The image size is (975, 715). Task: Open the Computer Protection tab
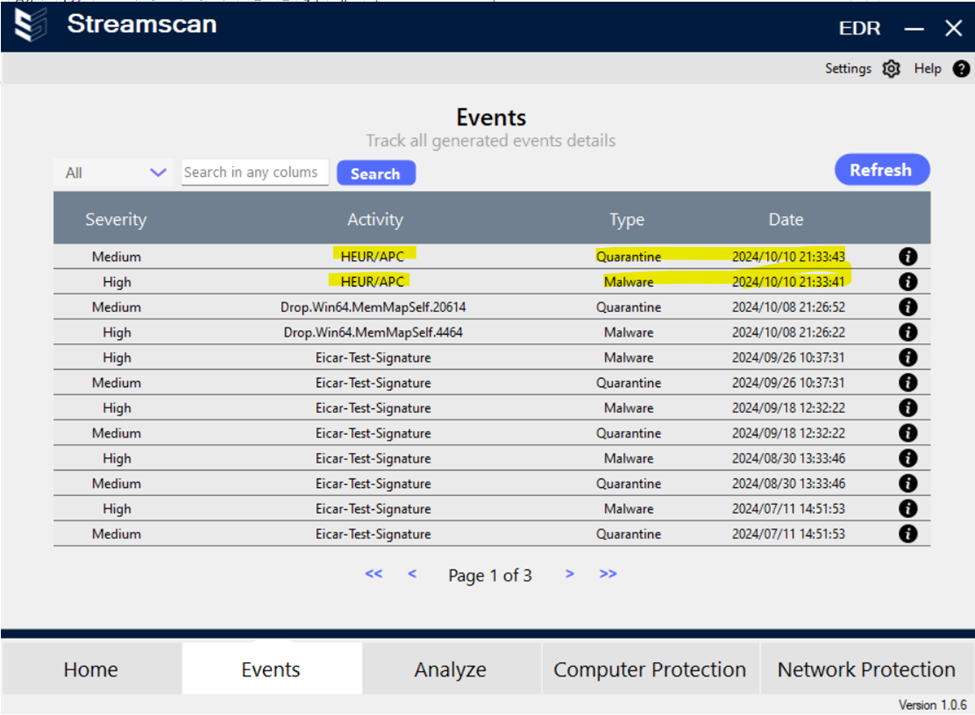click(x=650, y=669)
